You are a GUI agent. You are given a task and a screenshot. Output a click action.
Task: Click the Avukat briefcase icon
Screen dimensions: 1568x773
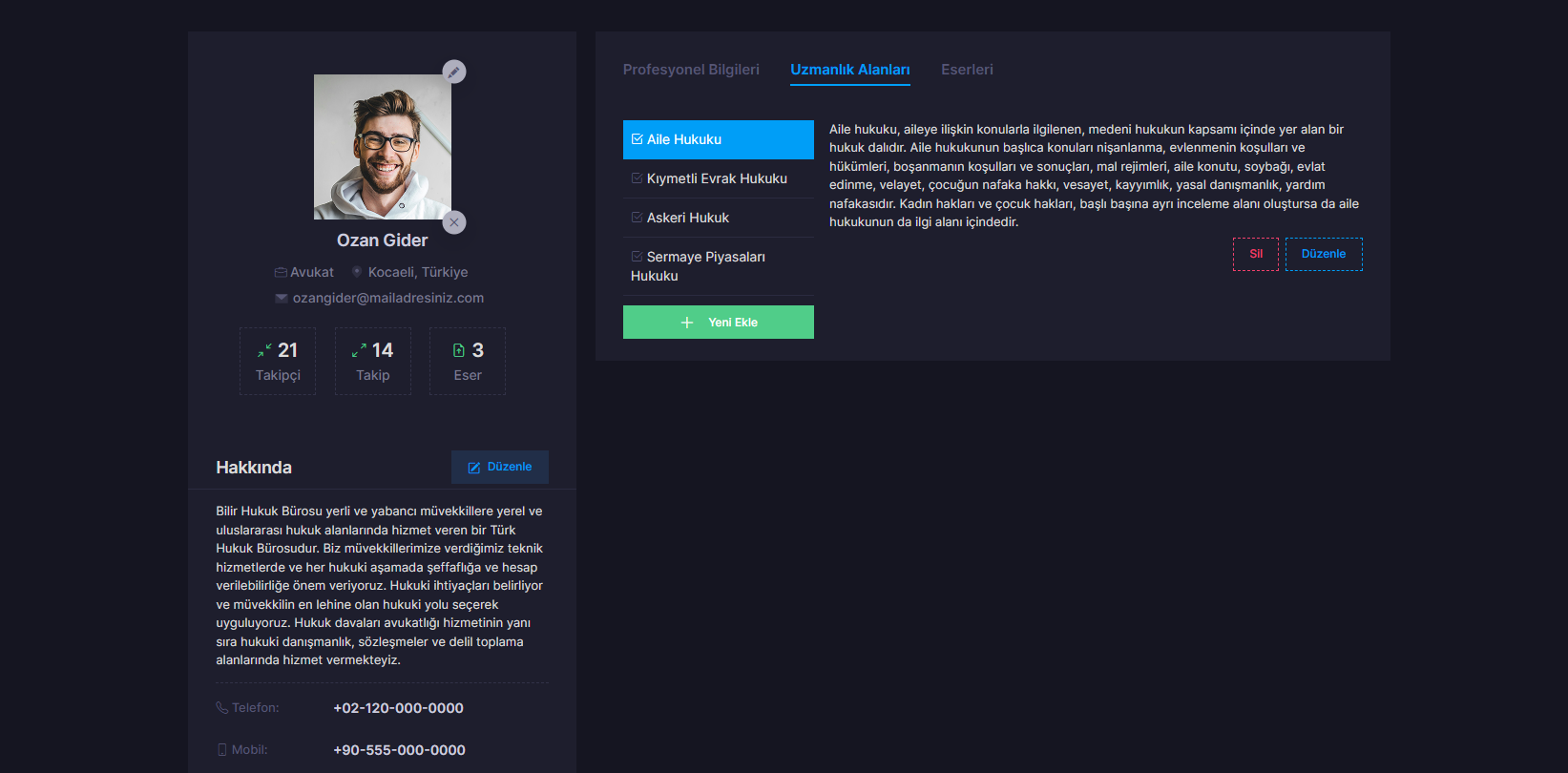pyautogui.click(x=281, y=273)
